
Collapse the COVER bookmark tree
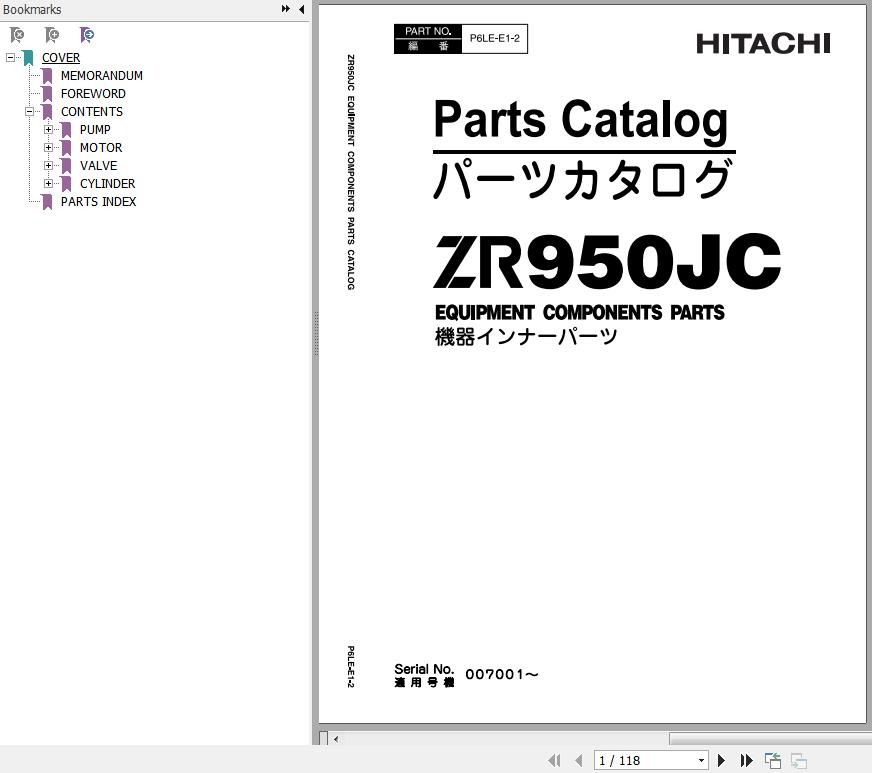coord(10,57)
